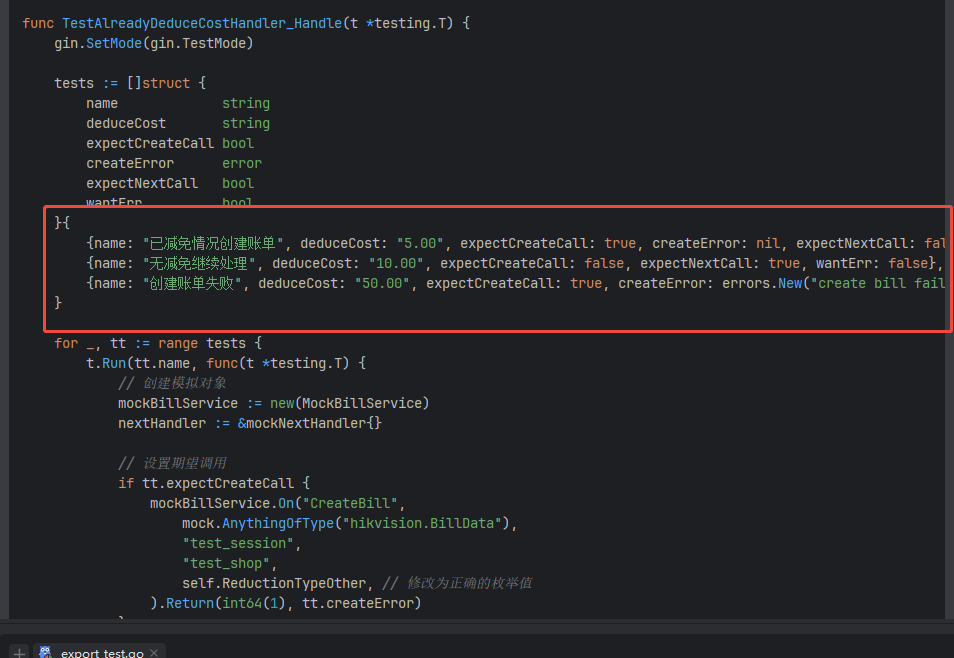Click the error type after createError

tap(242, 163)
